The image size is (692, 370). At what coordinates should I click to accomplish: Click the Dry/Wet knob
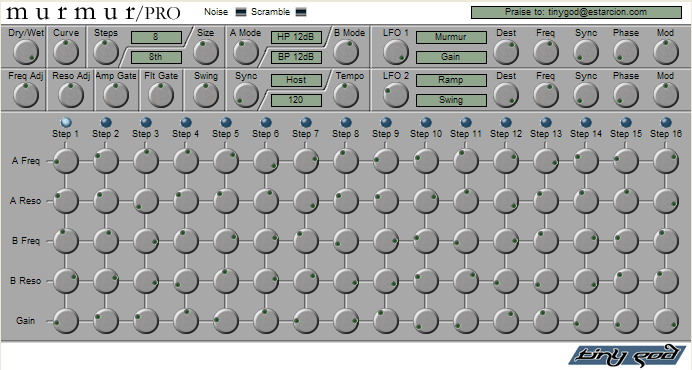tap(26, 52)
